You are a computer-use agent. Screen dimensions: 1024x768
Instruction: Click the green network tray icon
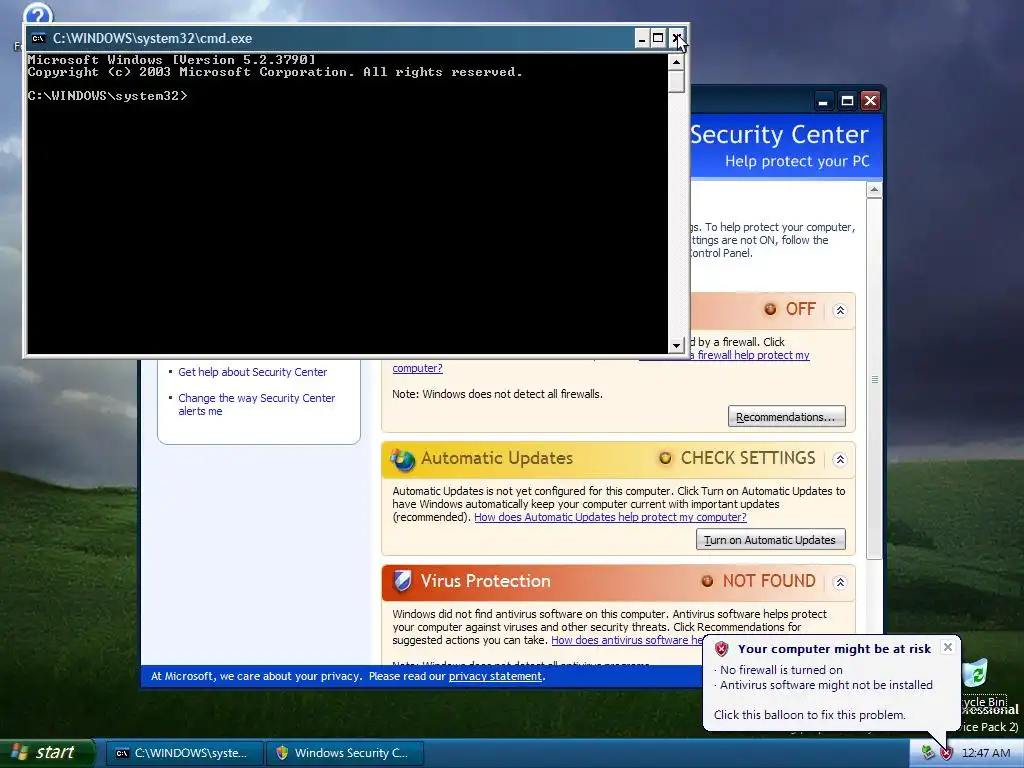coord(928,752)
